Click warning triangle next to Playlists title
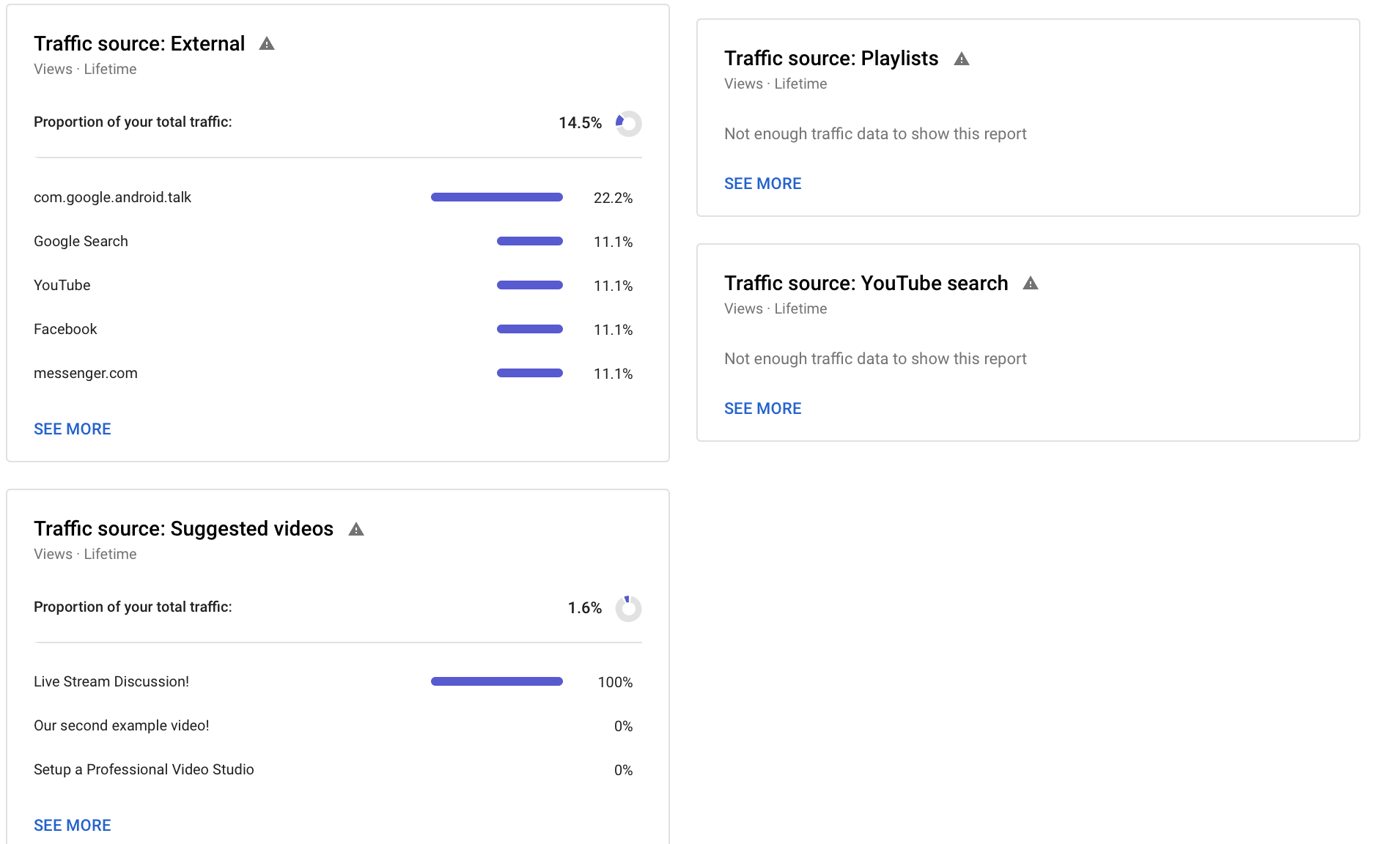 962,59
